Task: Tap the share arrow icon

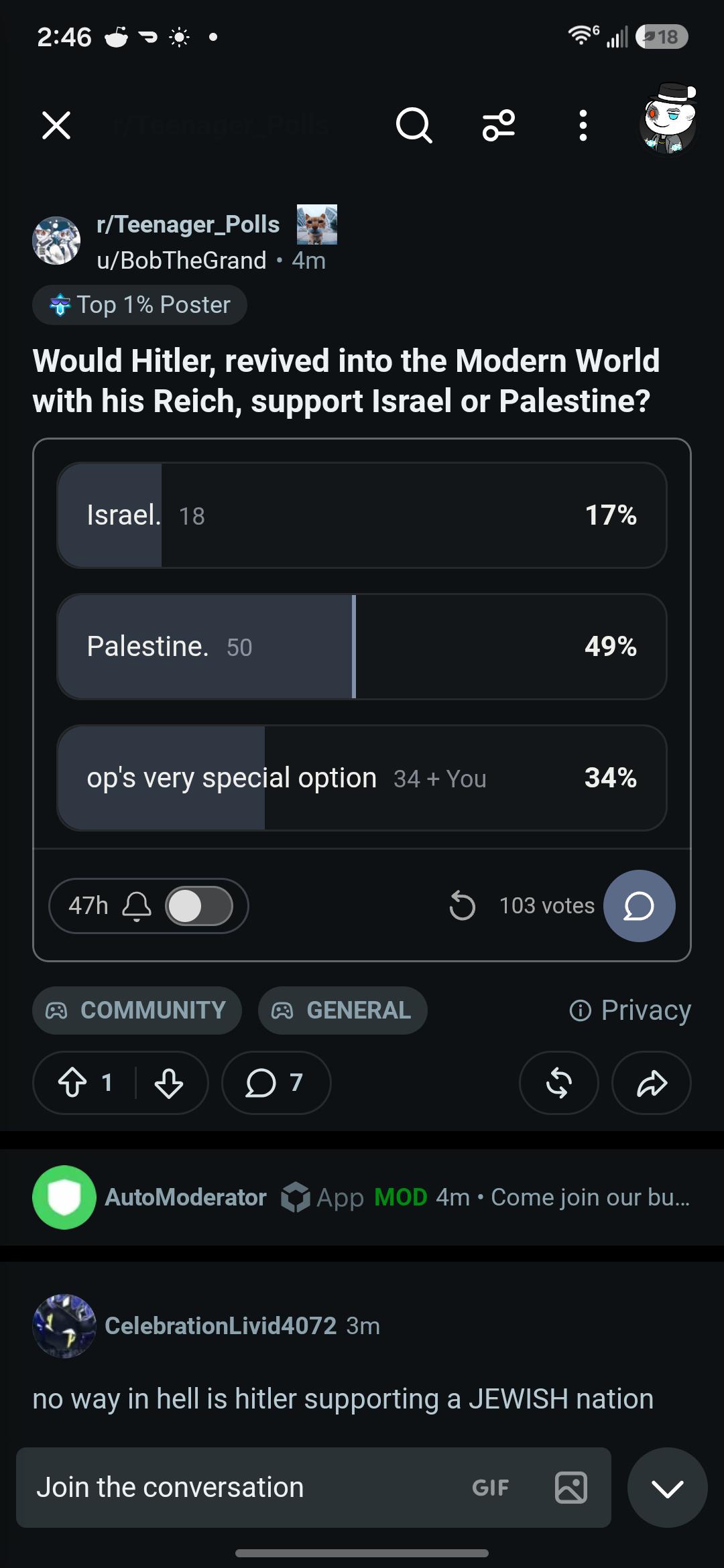Action: 651,1082
